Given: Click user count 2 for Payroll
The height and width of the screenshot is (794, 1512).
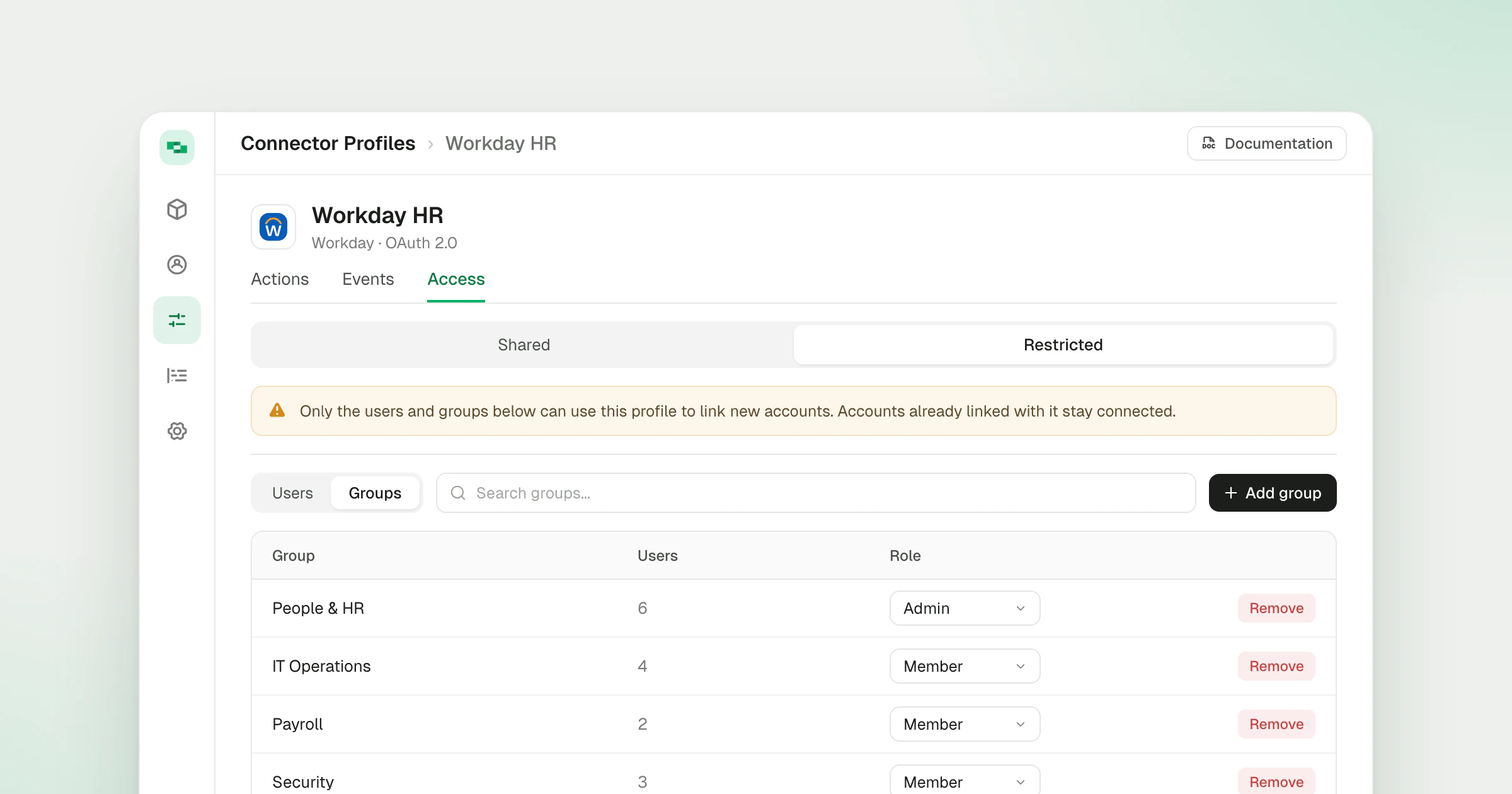Looking at the screenshot, I should [643, 724].
